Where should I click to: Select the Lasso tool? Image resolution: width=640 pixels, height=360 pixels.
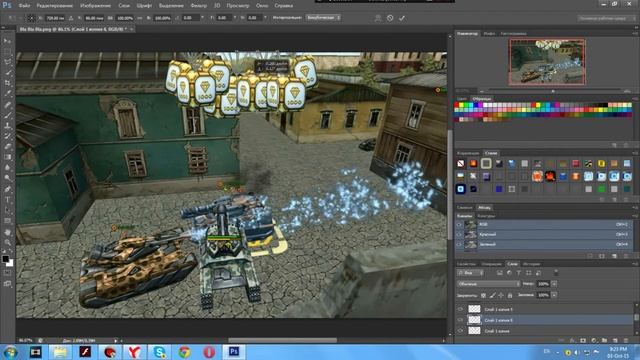pyautogui.click(x=7, y=62)
